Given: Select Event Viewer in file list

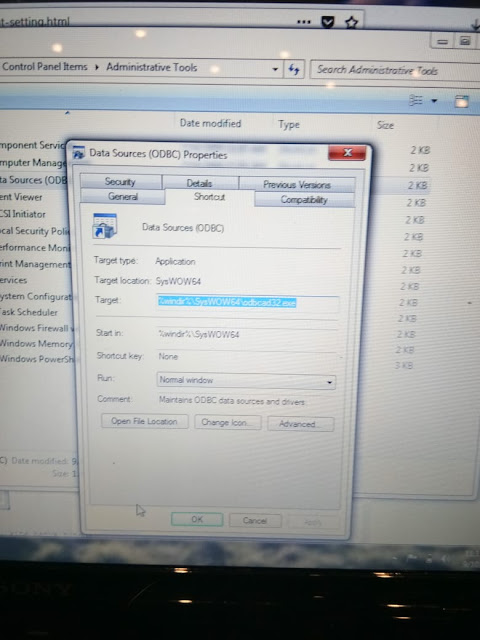Looking at the screenshot, I should pyautogui.click(x=21, y=197).
